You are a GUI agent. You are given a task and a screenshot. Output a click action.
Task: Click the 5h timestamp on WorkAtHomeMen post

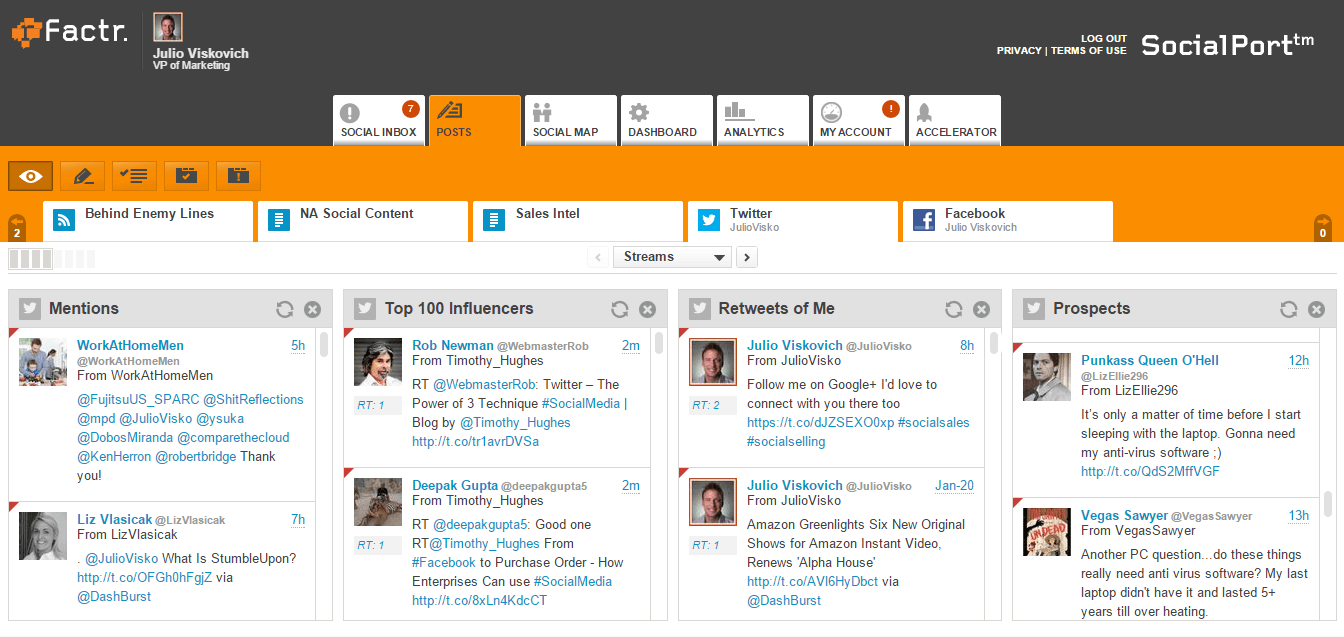pyautogui.click(x=298, y=346)
